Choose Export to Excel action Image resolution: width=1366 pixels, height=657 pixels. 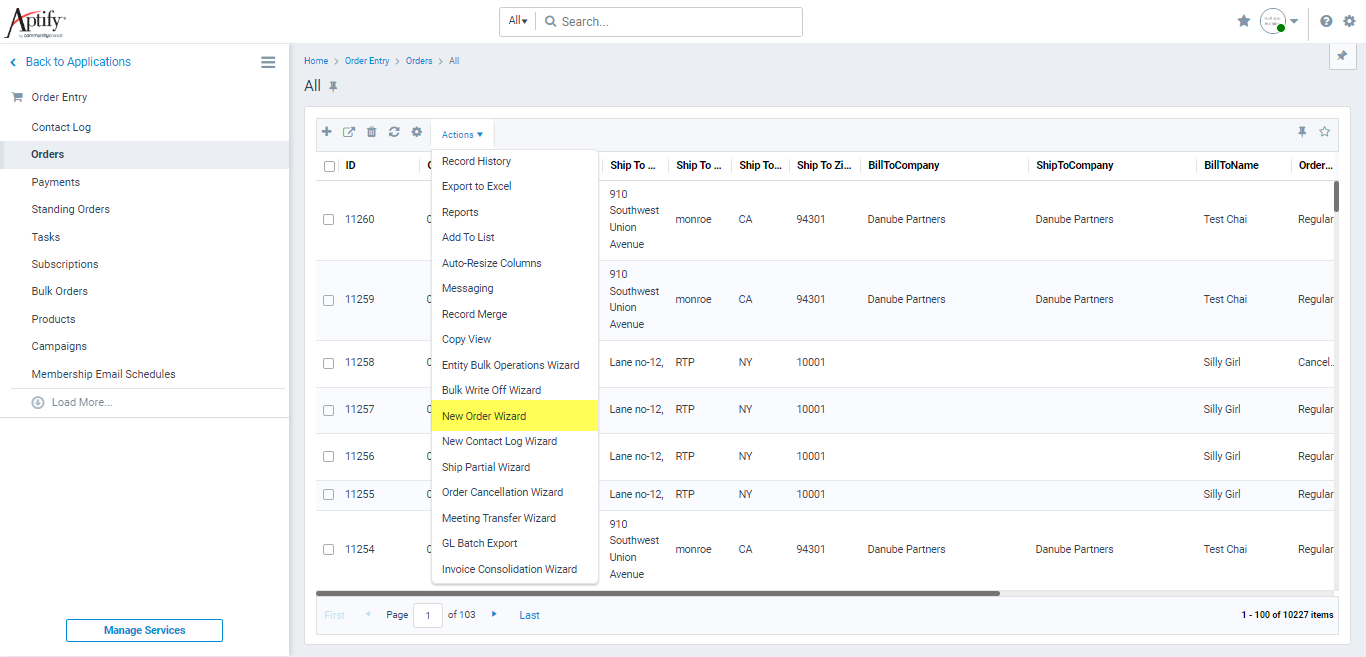pyautogui.click(x=477, y=187)
